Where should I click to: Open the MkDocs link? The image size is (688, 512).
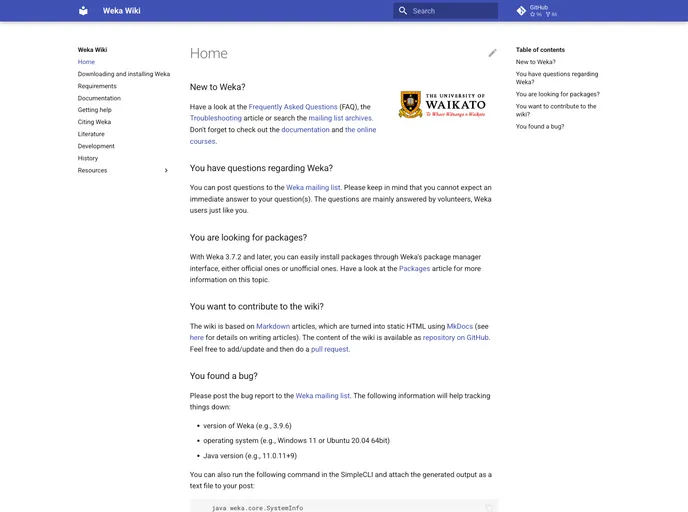coord(459,326)
